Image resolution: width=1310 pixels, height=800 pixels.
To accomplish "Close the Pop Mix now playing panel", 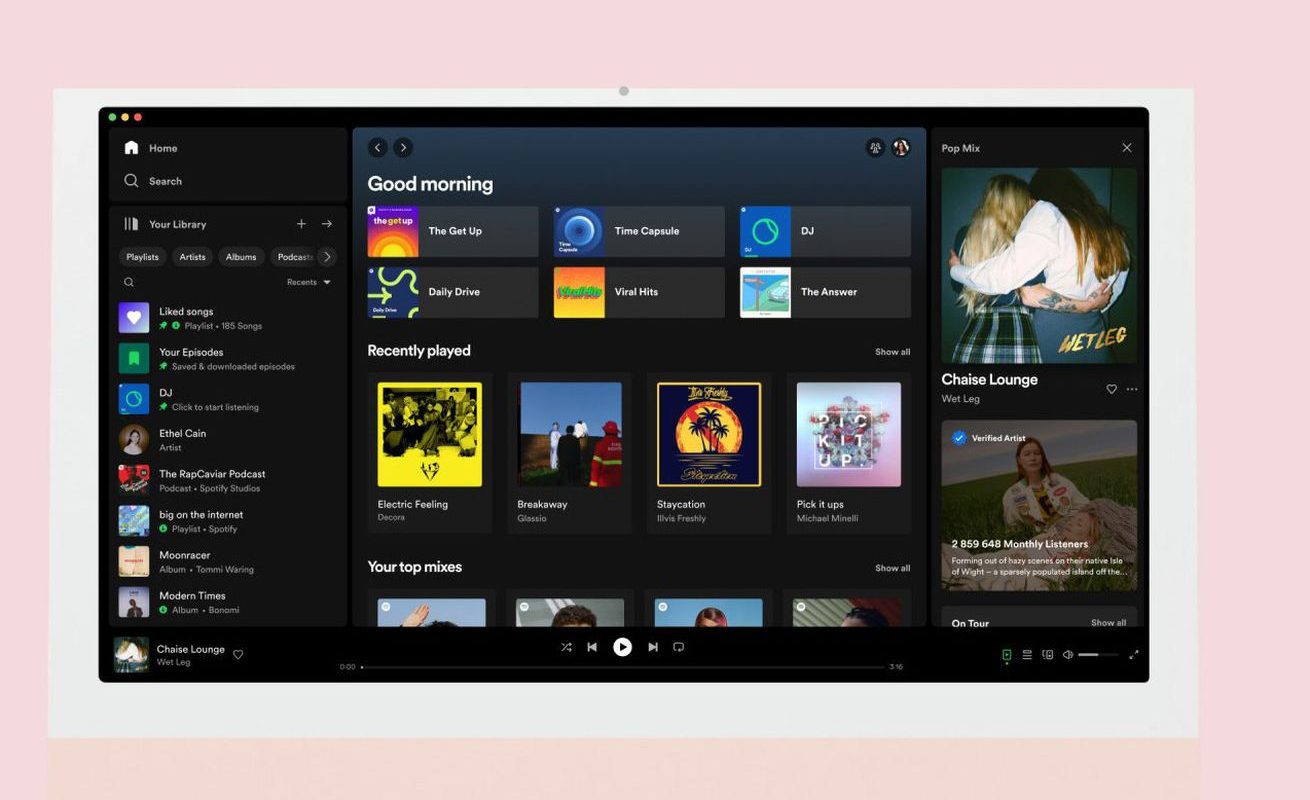I will 1127,148.
